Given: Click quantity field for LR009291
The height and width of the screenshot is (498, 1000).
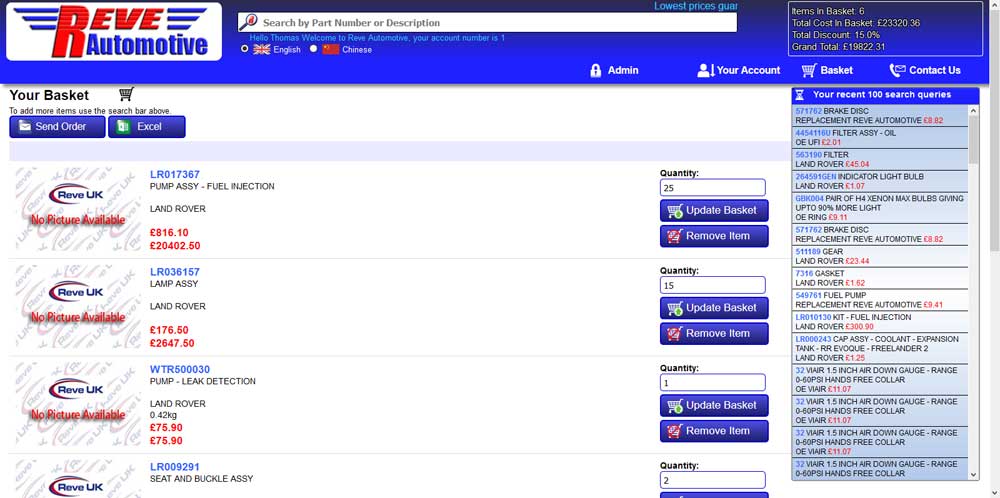Looking at the screenshot, I should pos(713,480).
